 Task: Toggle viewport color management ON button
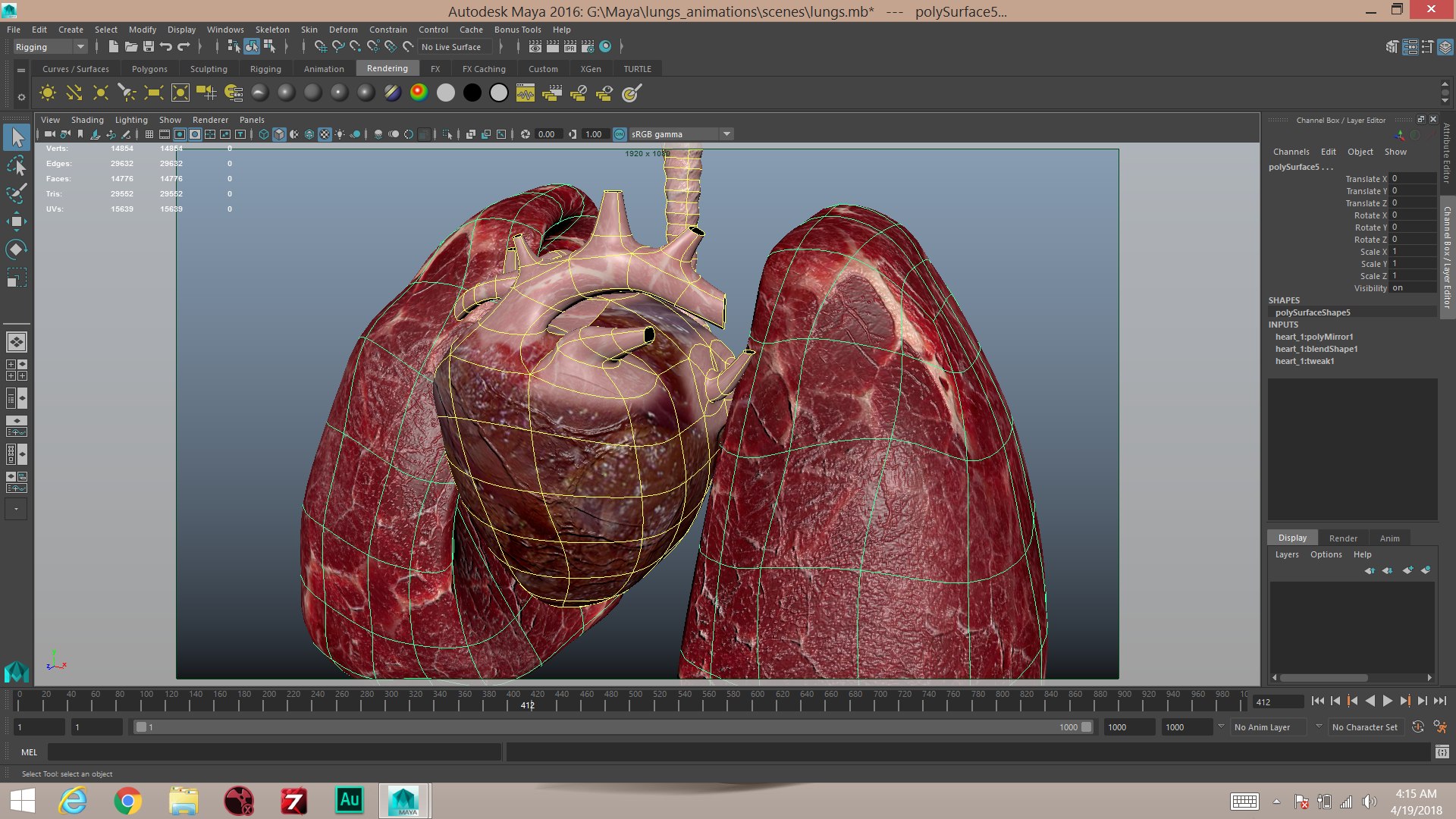coord(620,134)
